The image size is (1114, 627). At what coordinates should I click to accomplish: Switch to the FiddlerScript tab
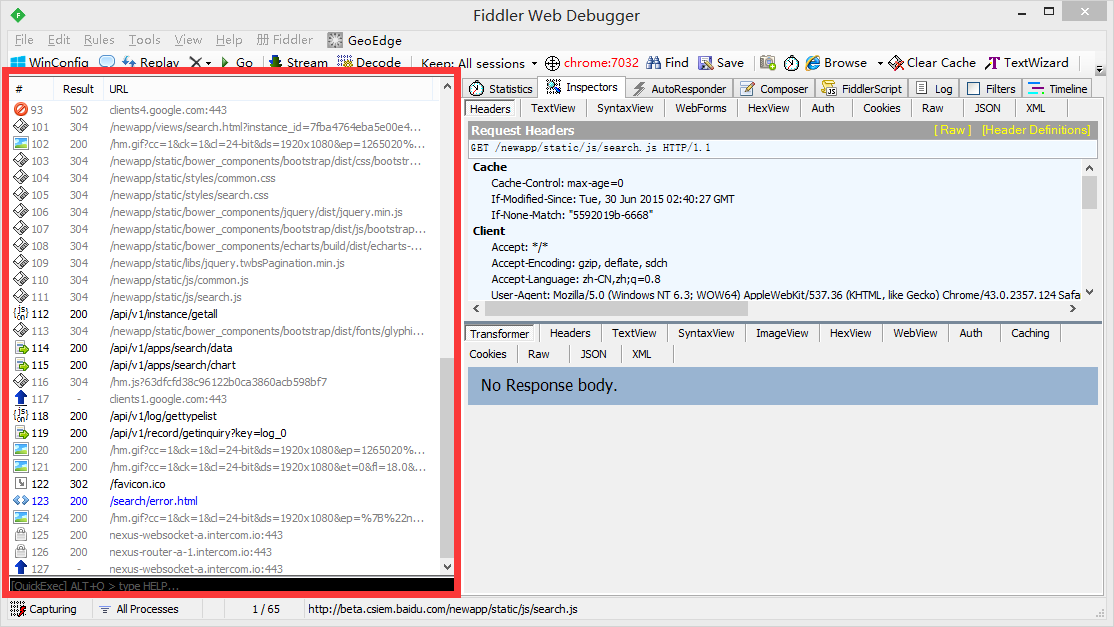[861, 89]
